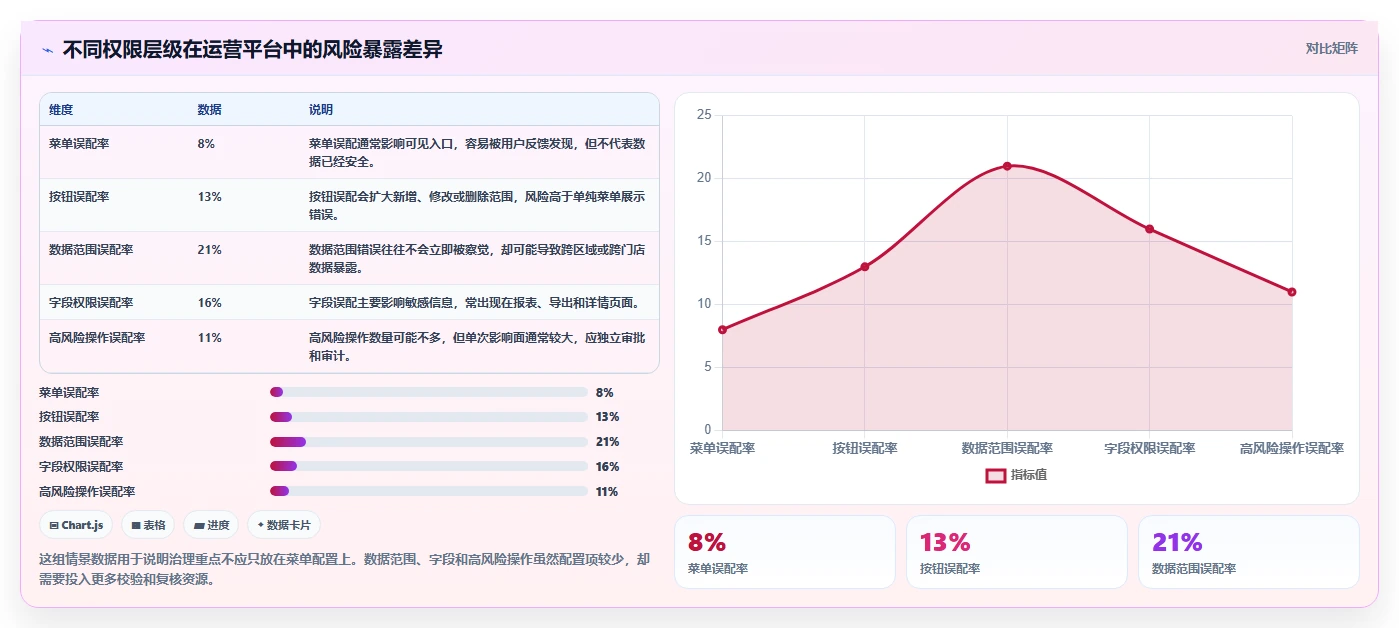Click the 对比矩阵 label in the header
Viewport: 1399px width, 628px height.
click(1331, 48)
